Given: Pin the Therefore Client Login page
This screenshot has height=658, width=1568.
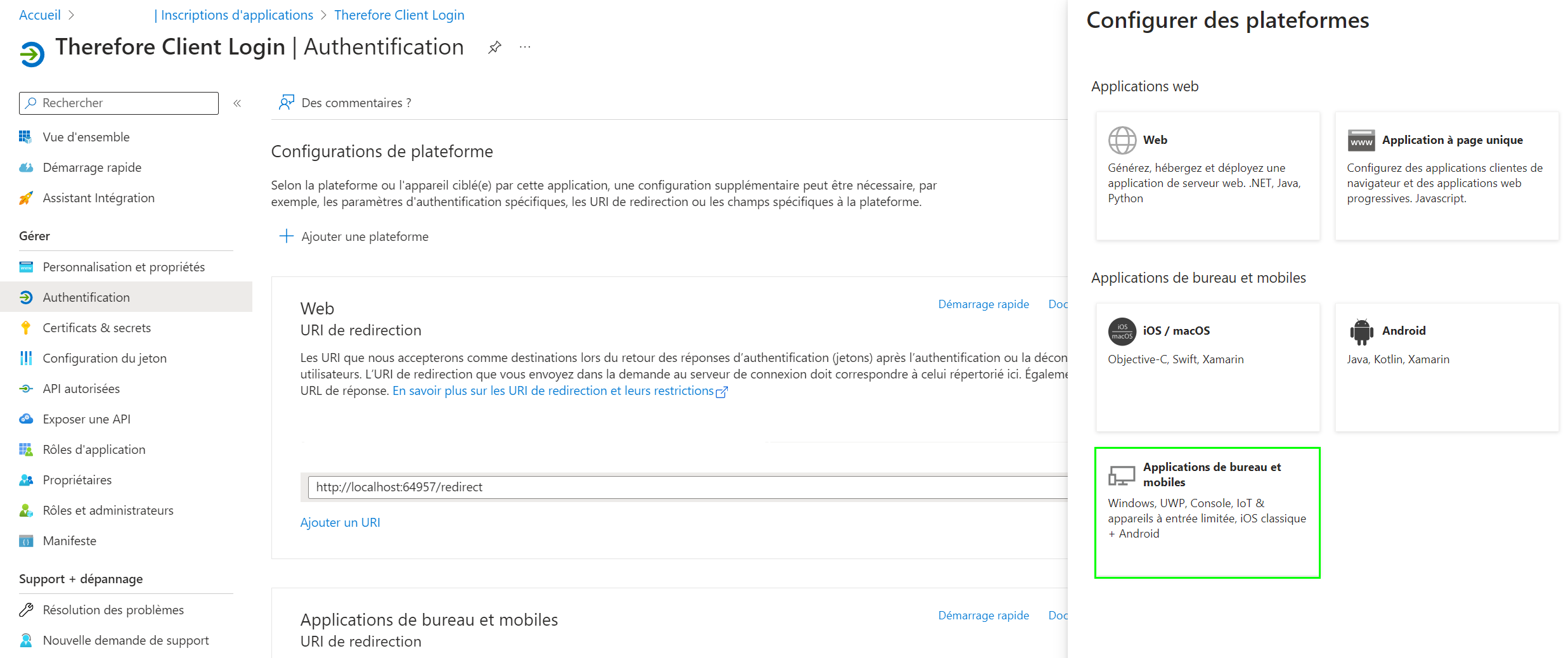Looking at the screenshot, I should (495, 48).
